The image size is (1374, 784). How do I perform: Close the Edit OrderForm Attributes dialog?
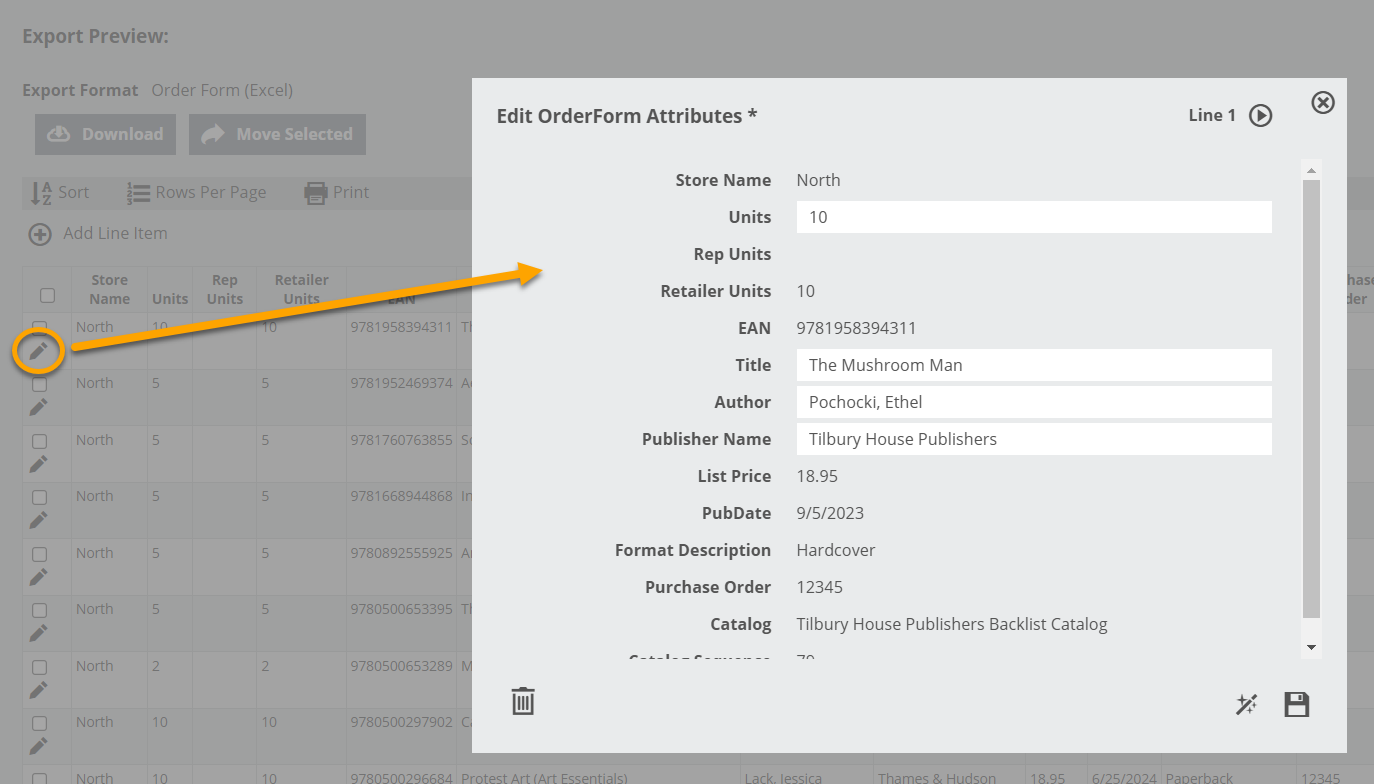click(x=1323, y=103)
